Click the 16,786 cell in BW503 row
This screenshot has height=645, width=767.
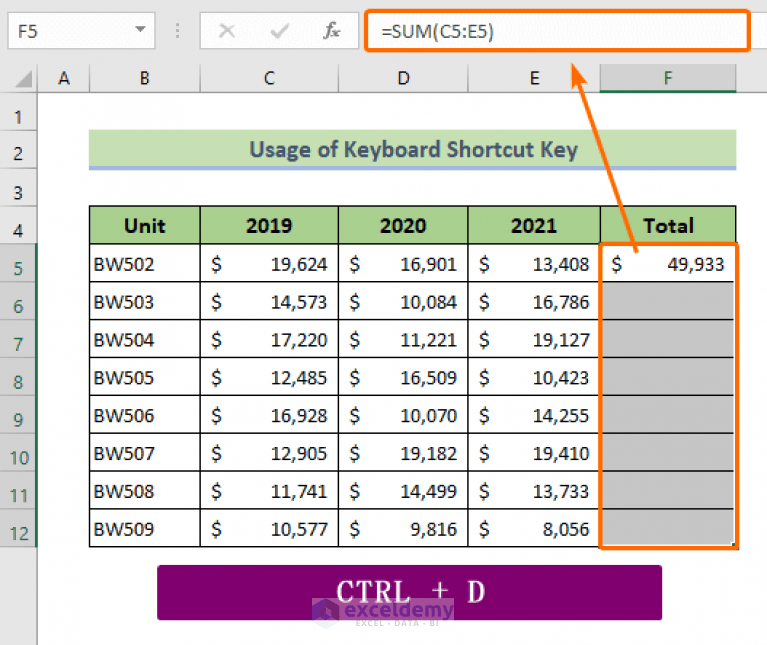point(534,302)
